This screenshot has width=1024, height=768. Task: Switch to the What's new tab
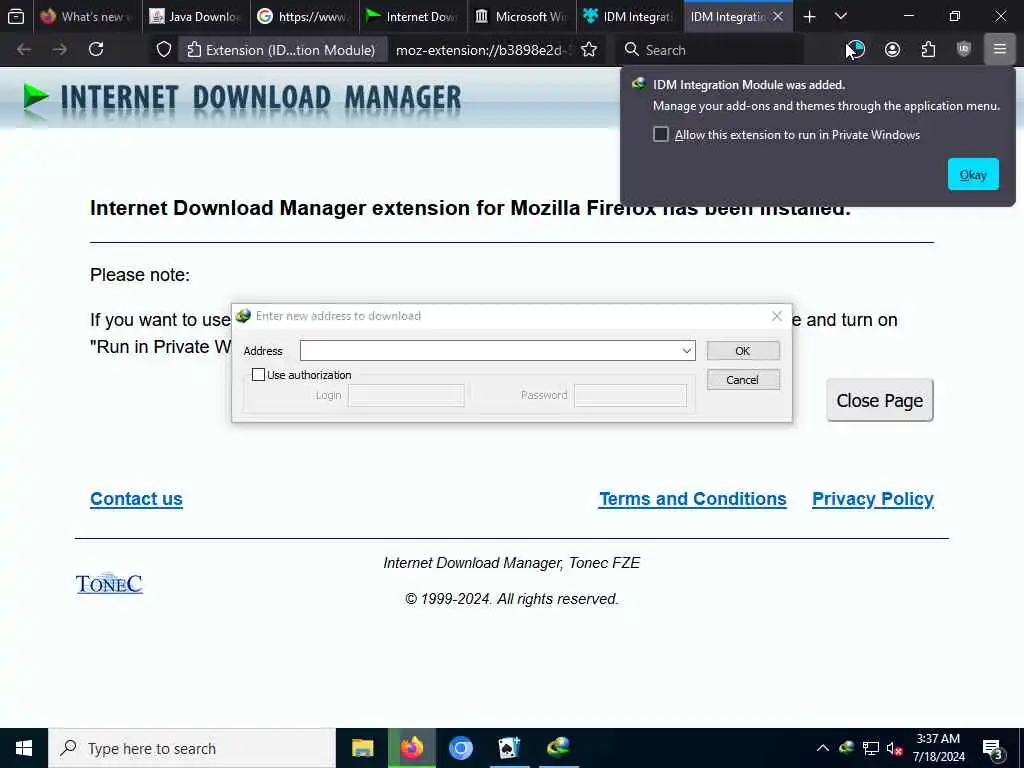(87, 17)
